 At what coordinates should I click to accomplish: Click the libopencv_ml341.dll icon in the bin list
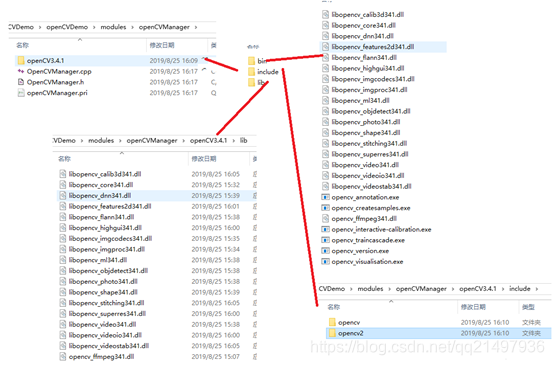325,100
